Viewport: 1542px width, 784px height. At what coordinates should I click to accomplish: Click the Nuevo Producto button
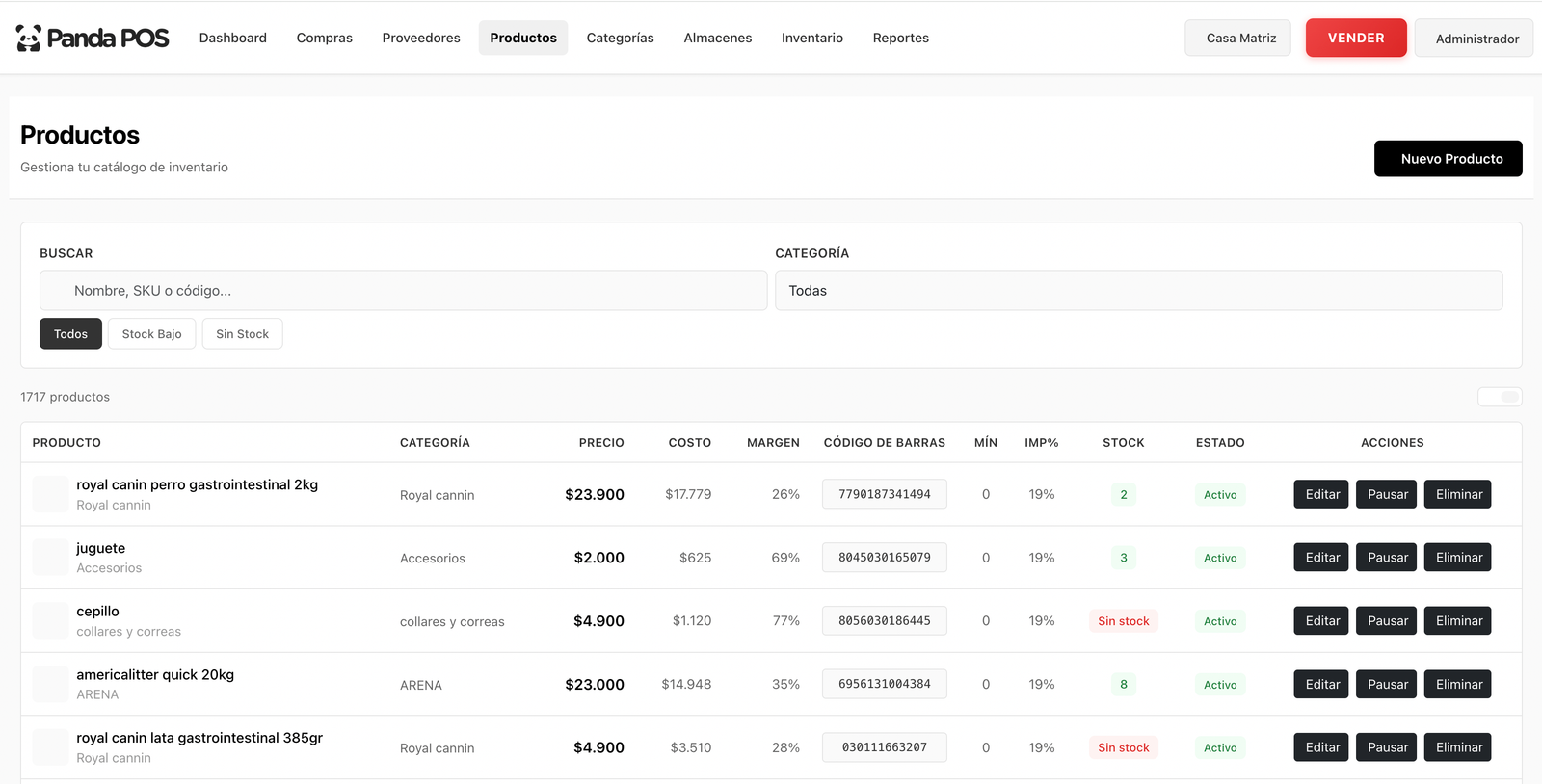pyautogui.click(x=1448, y=159)
